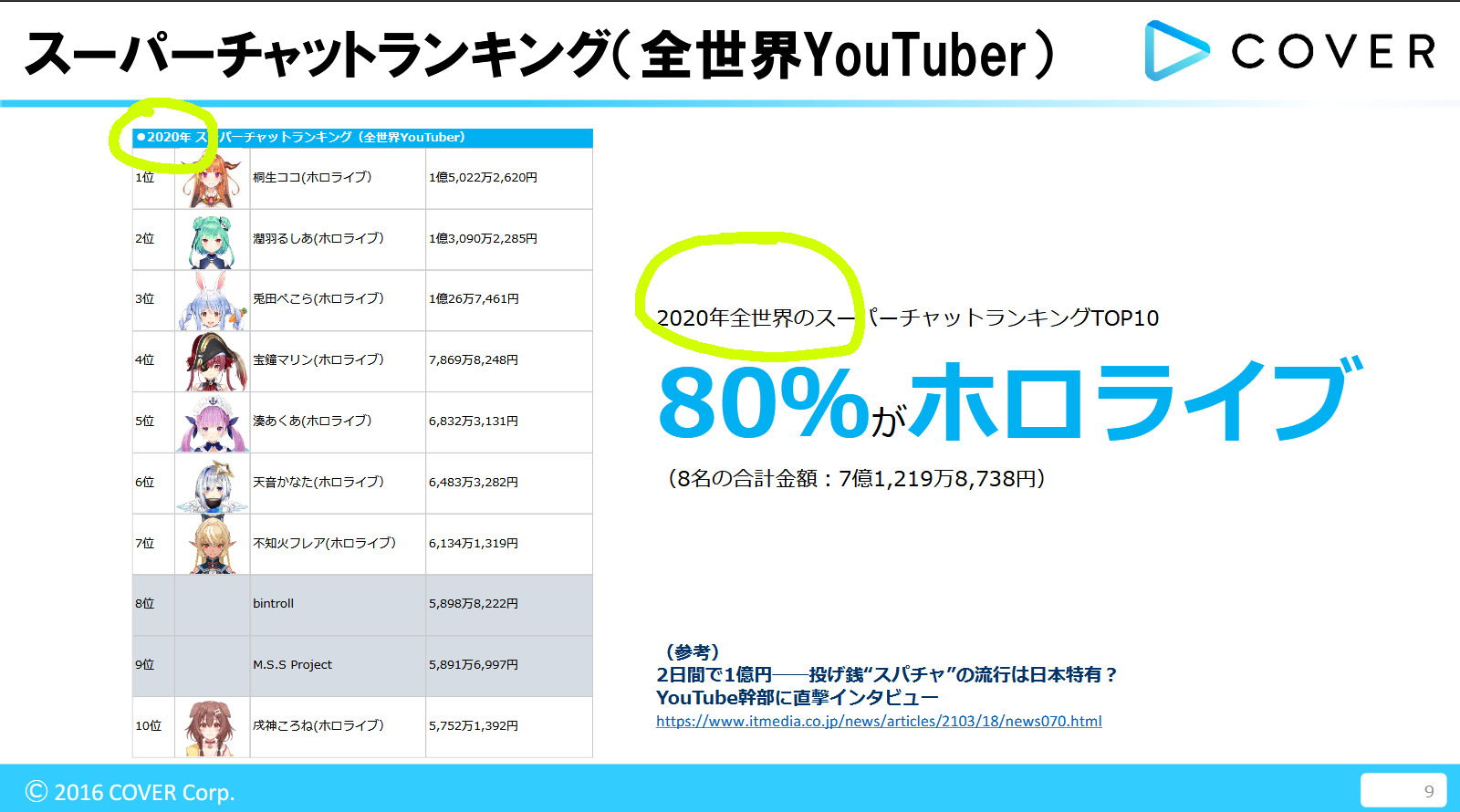Viewport: 1460px width, 812px height.
Task: Click the blue COVER play-triangle logo
Action: tap(1177, 50)
